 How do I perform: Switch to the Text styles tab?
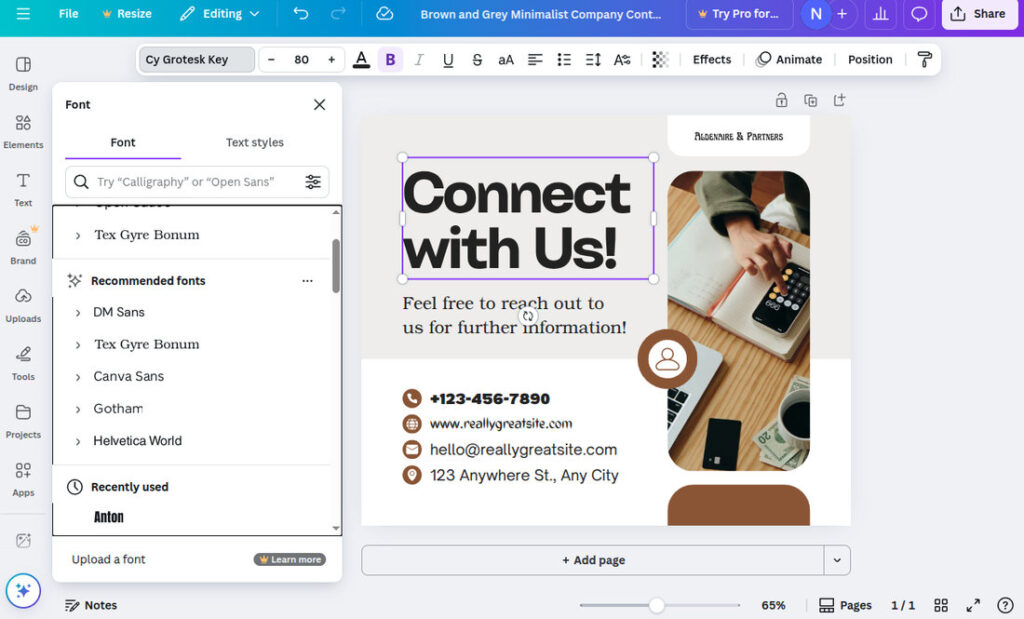point(255,142)
